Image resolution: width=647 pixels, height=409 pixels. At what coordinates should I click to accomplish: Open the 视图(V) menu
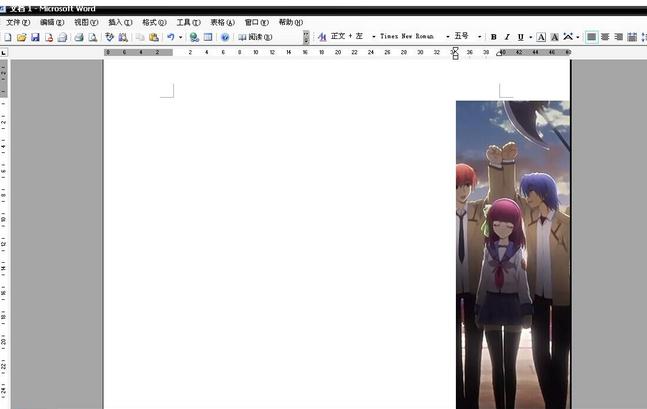click(86, 22)
